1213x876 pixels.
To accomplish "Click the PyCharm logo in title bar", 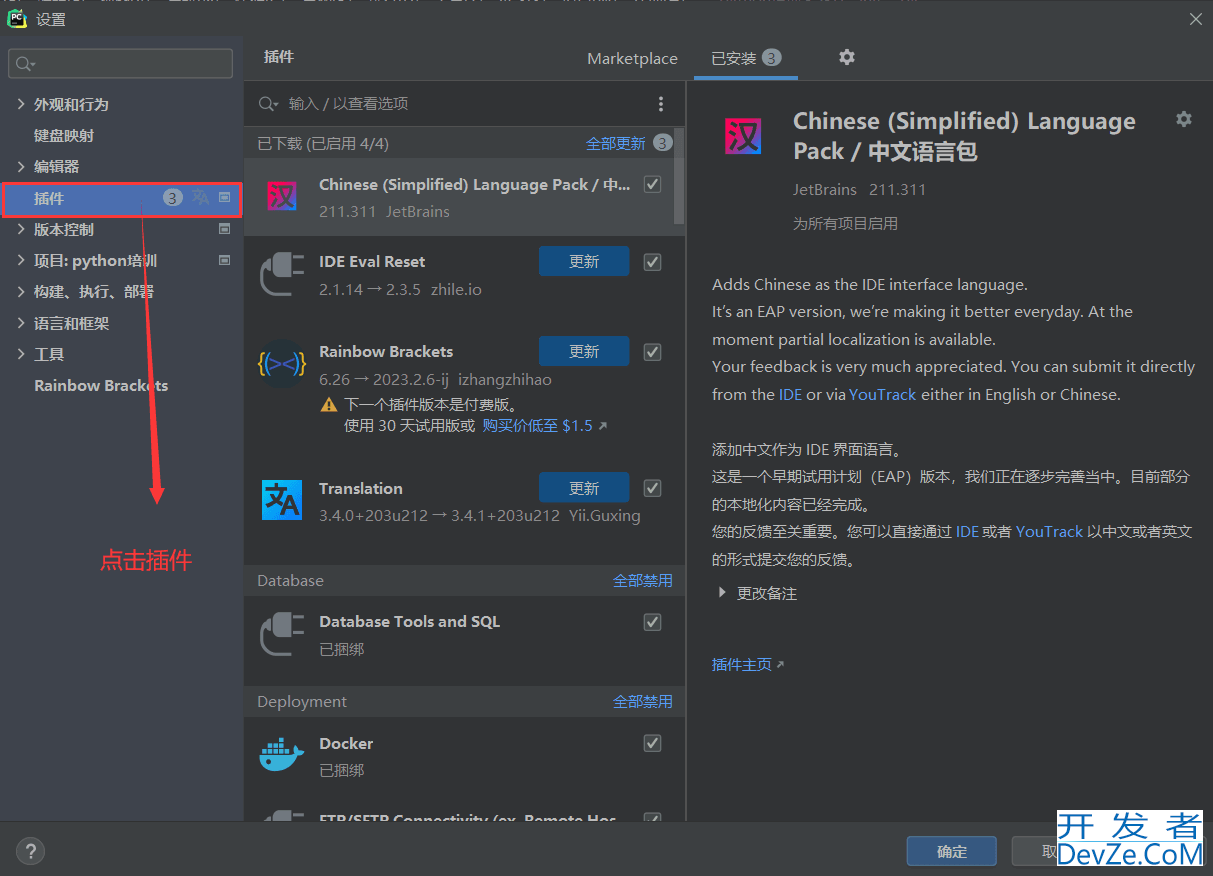I will click(x=17, y=18).
